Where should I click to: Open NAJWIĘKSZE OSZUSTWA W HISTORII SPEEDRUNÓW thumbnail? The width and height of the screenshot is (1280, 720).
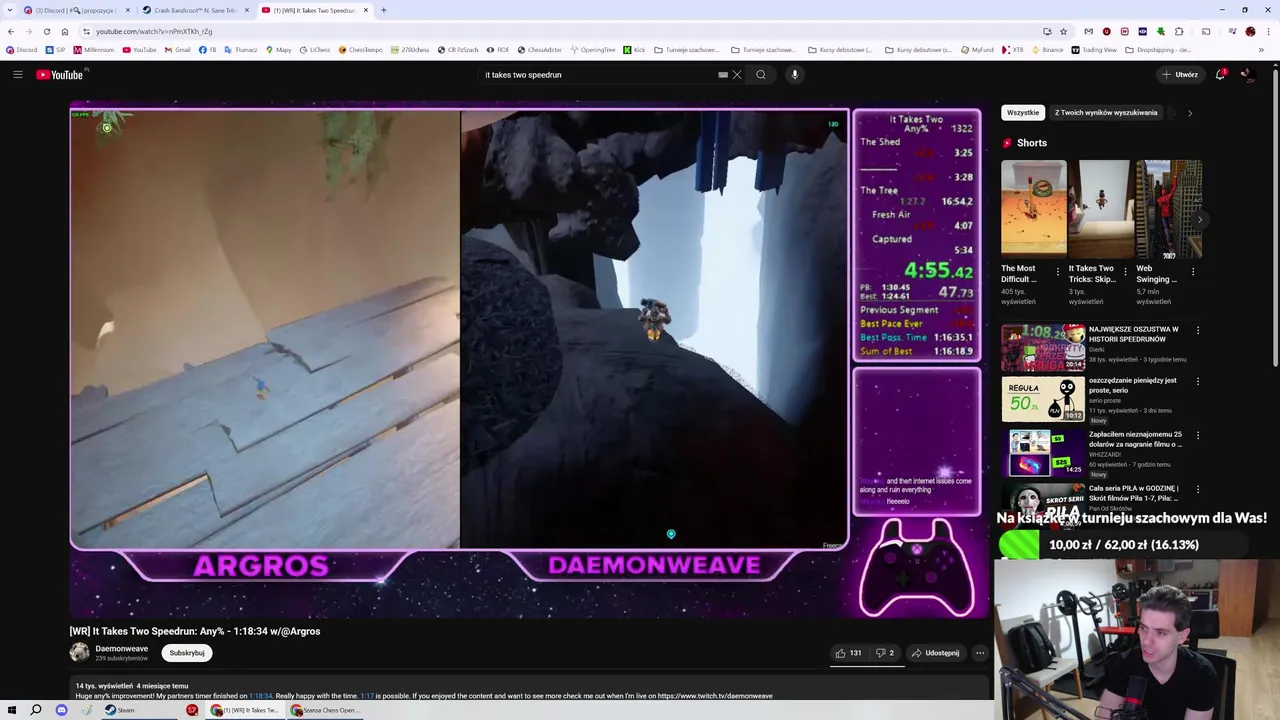point(1043,347)
